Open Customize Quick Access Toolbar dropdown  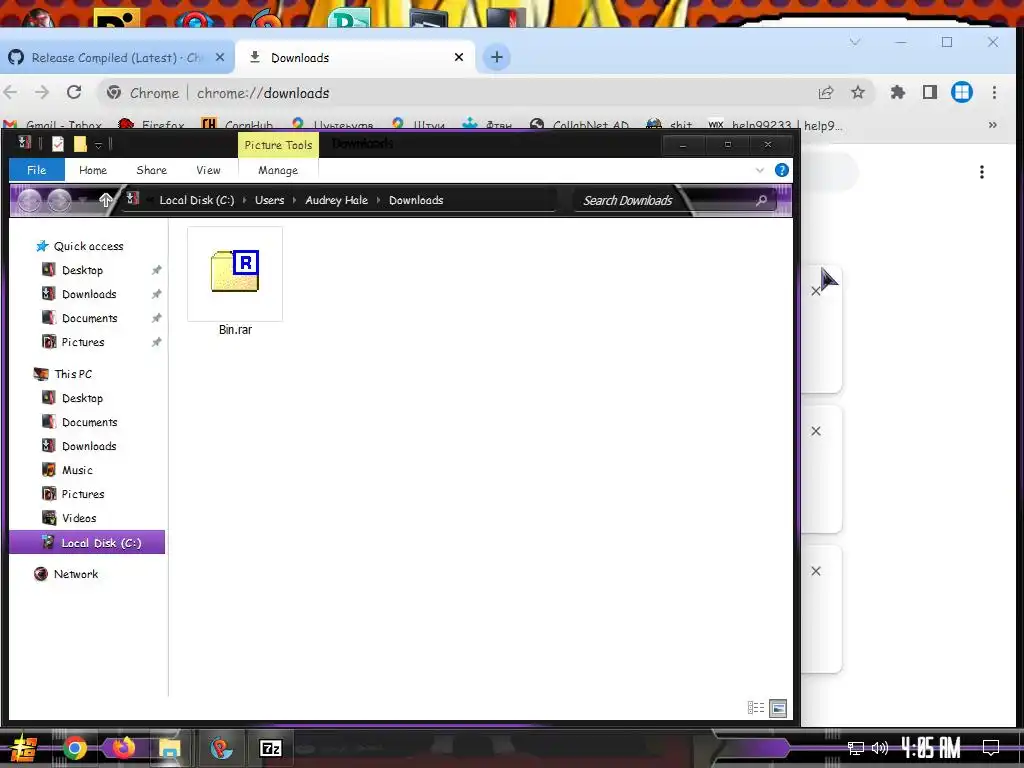[98, 145]
